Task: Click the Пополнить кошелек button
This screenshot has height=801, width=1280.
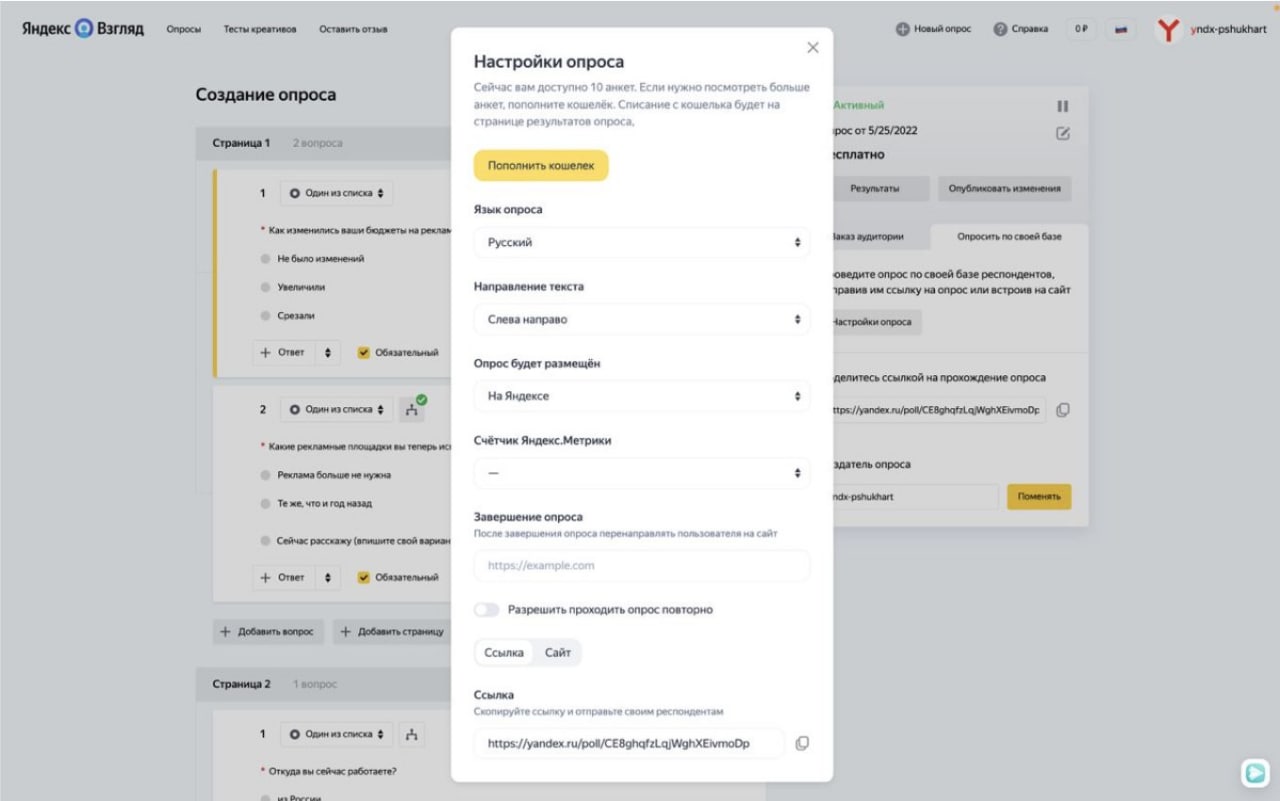Action: (x=541, y=166)
